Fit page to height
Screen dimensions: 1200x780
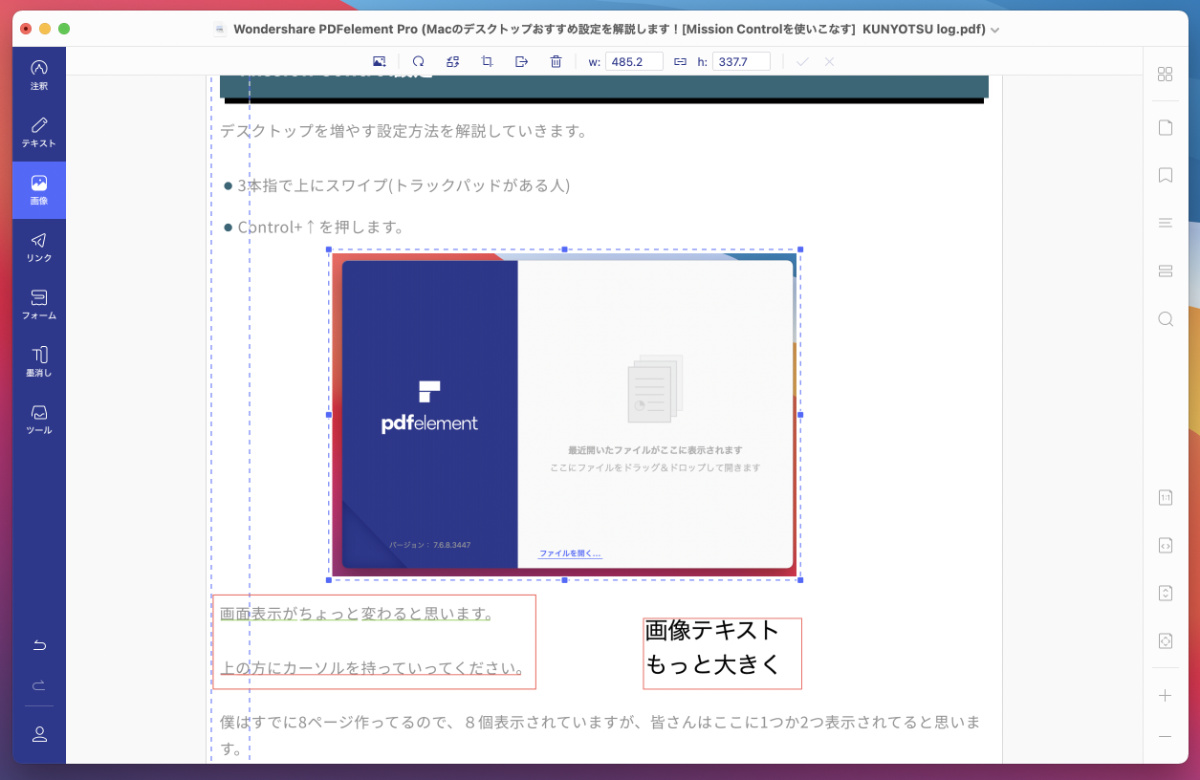[x=1165, y=593]
